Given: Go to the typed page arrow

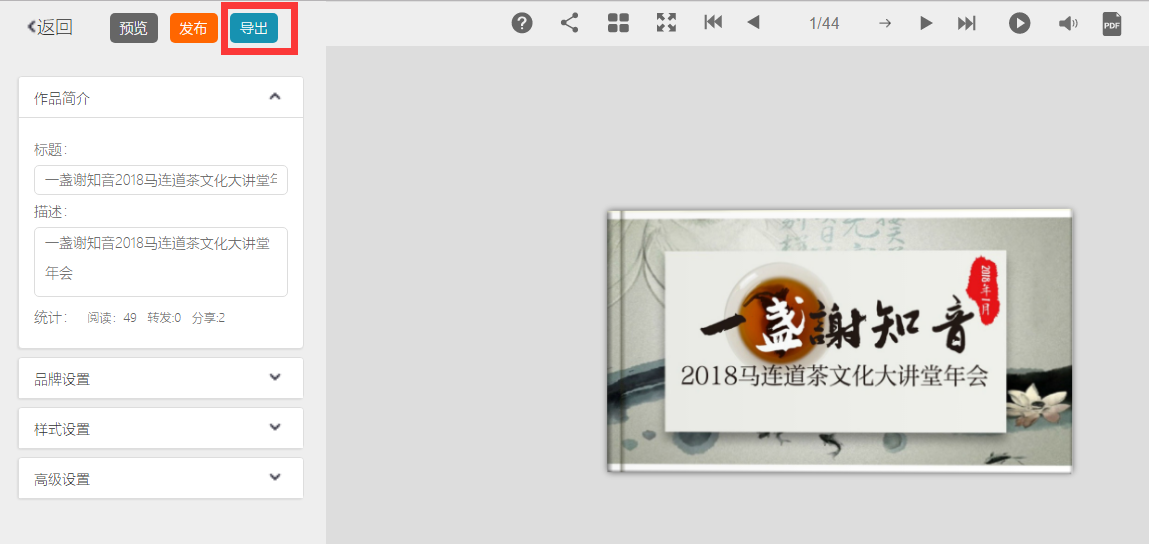Looking at the screenshot, I should coord(885,23).
